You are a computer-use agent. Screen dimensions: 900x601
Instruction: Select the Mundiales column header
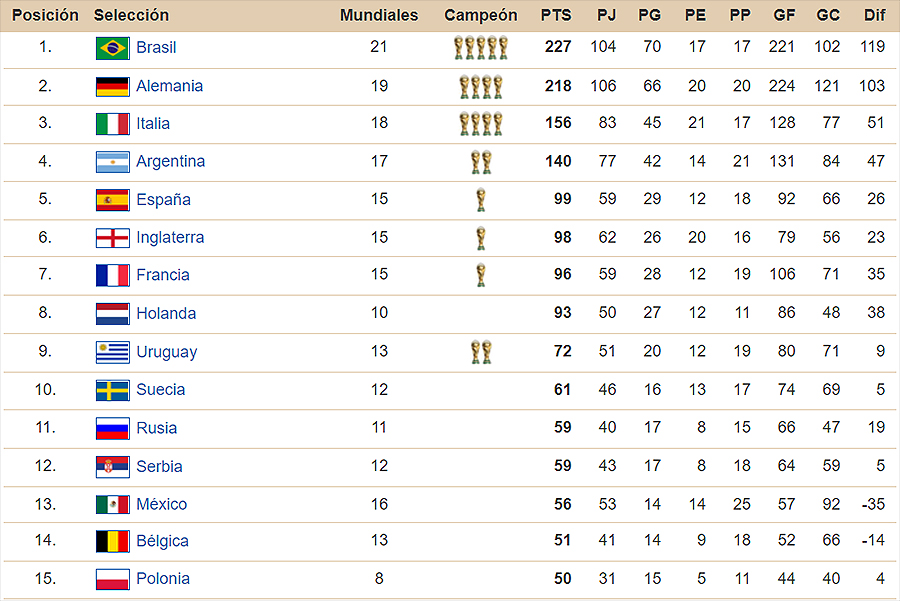pos(379,15)
